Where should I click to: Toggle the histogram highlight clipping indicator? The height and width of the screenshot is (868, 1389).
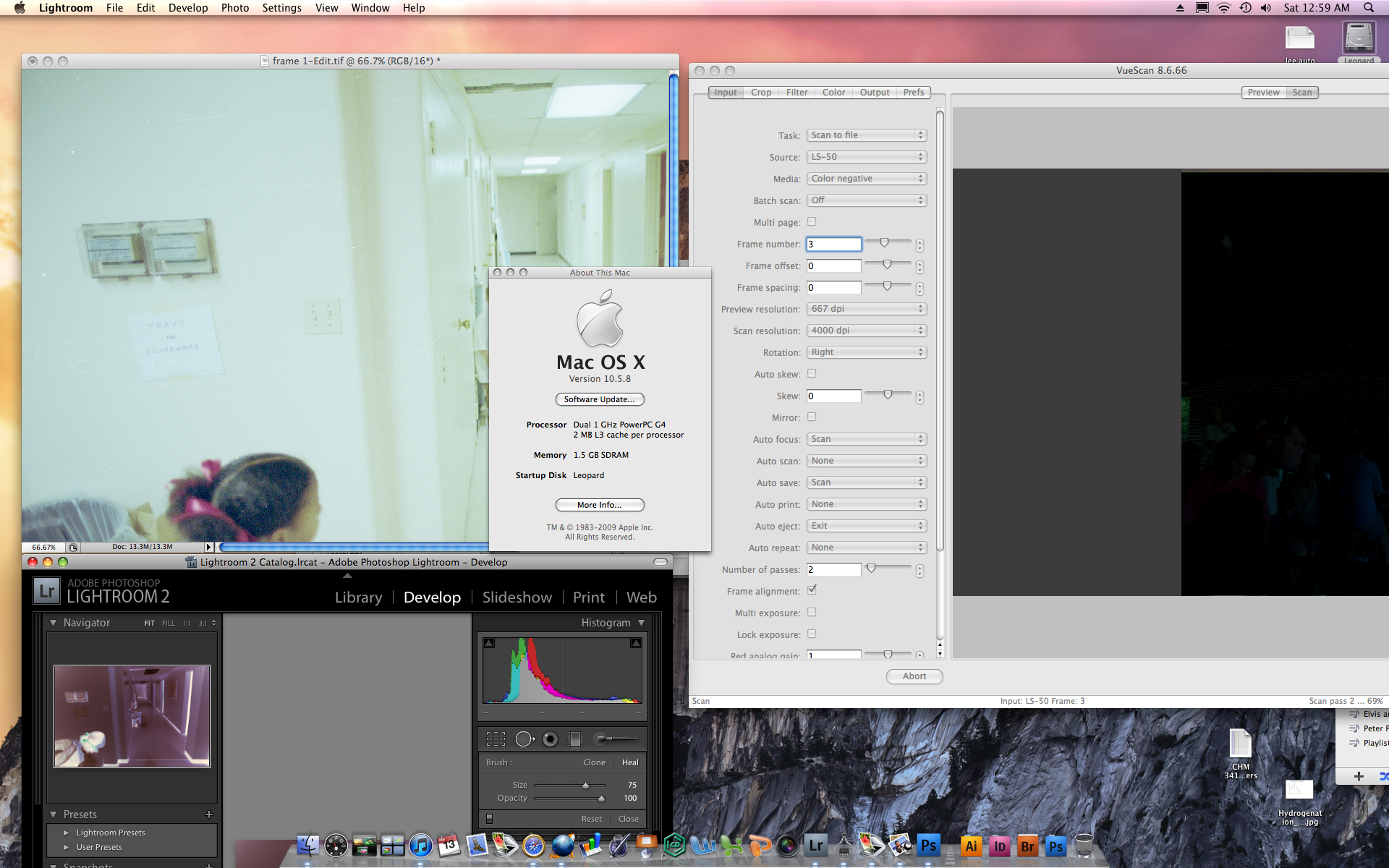tap(636, 643)
